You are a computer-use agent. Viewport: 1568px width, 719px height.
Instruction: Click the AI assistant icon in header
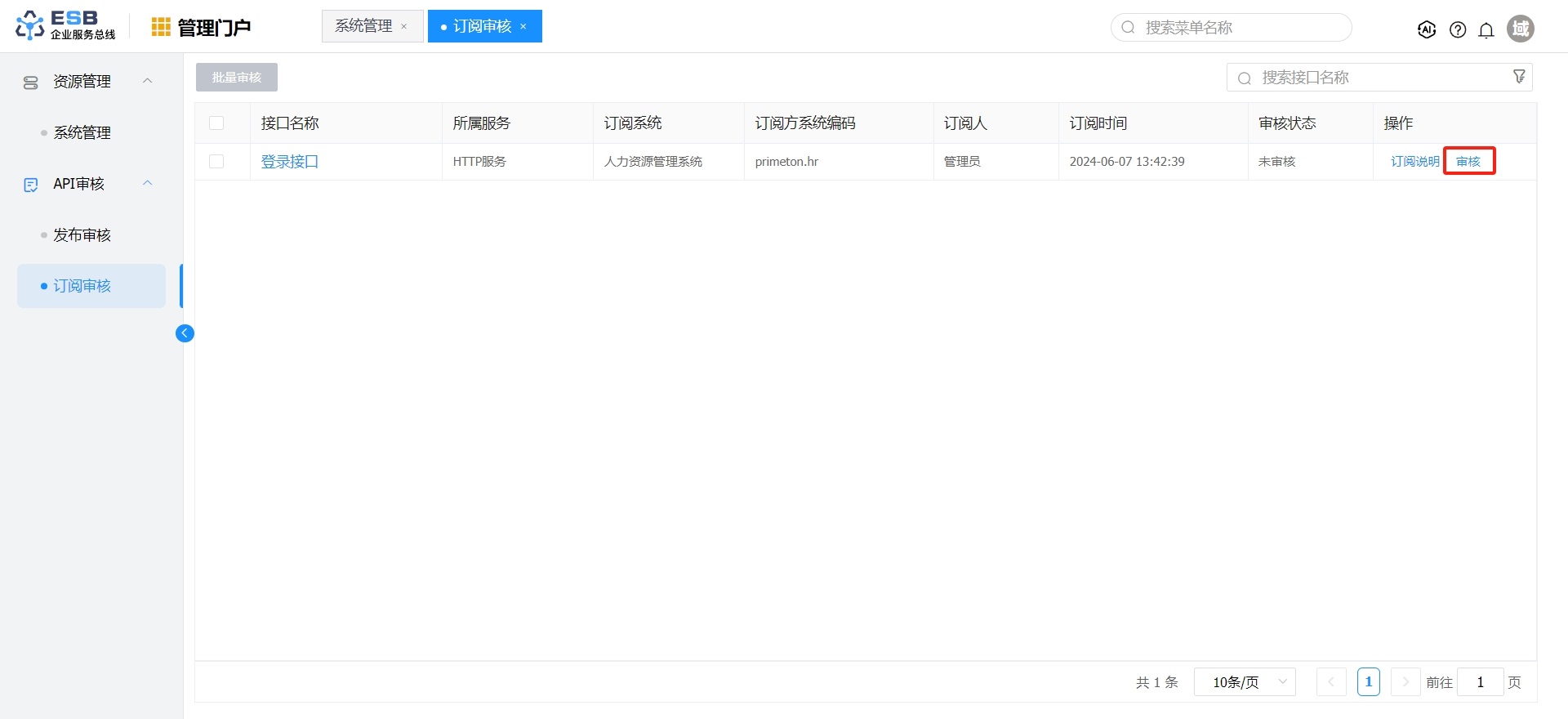pos(1427,29)
